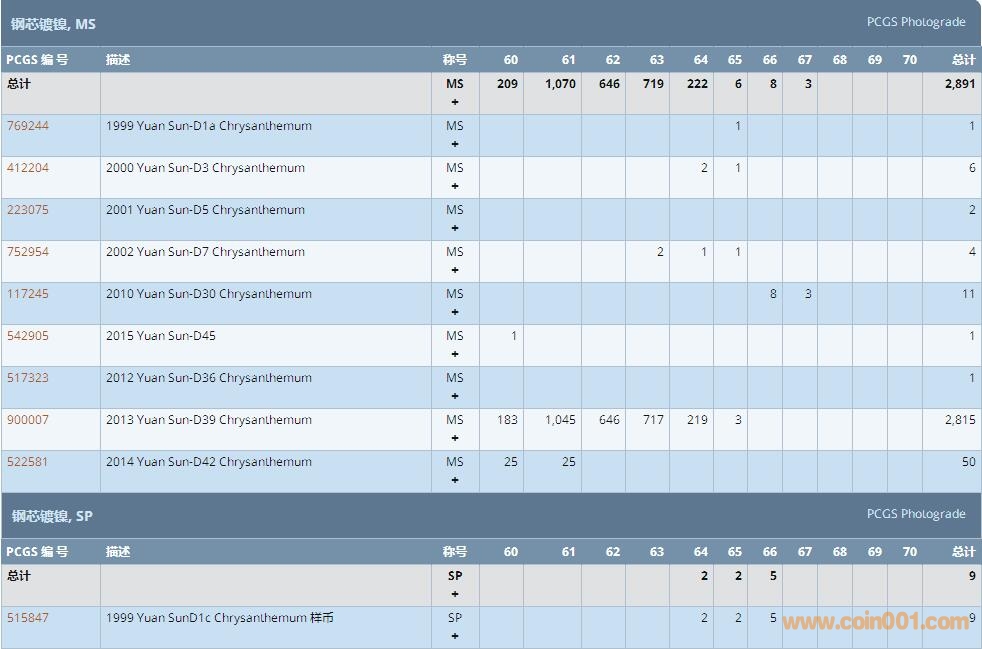The image size is (982, 649).
Task: Click the 223075 coin number link
Action: (28, 210)
